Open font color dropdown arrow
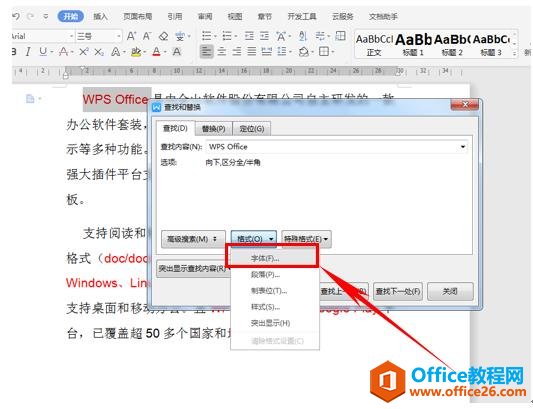This screenshot has height=409, width=533. (165, 52)
